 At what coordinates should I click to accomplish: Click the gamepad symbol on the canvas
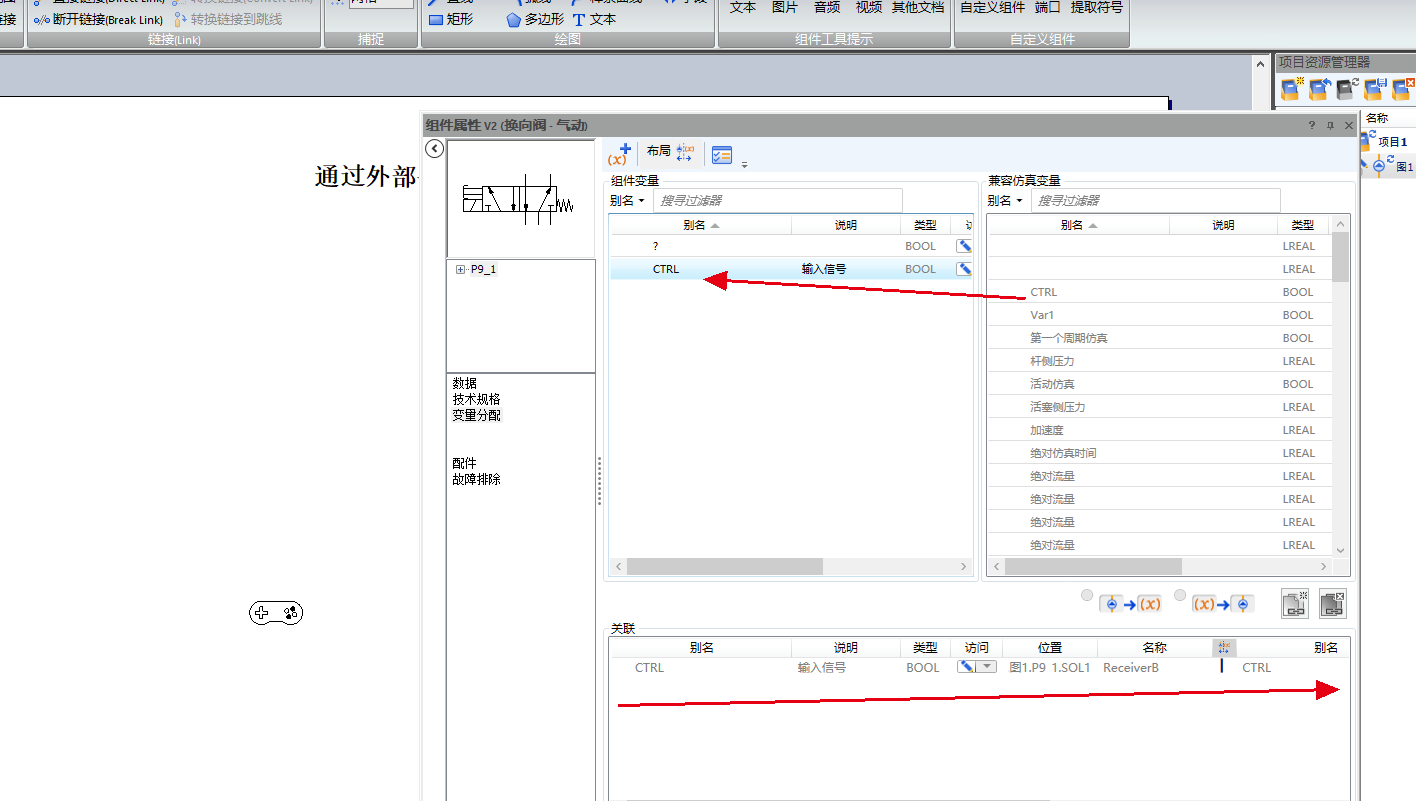[276, 613]
